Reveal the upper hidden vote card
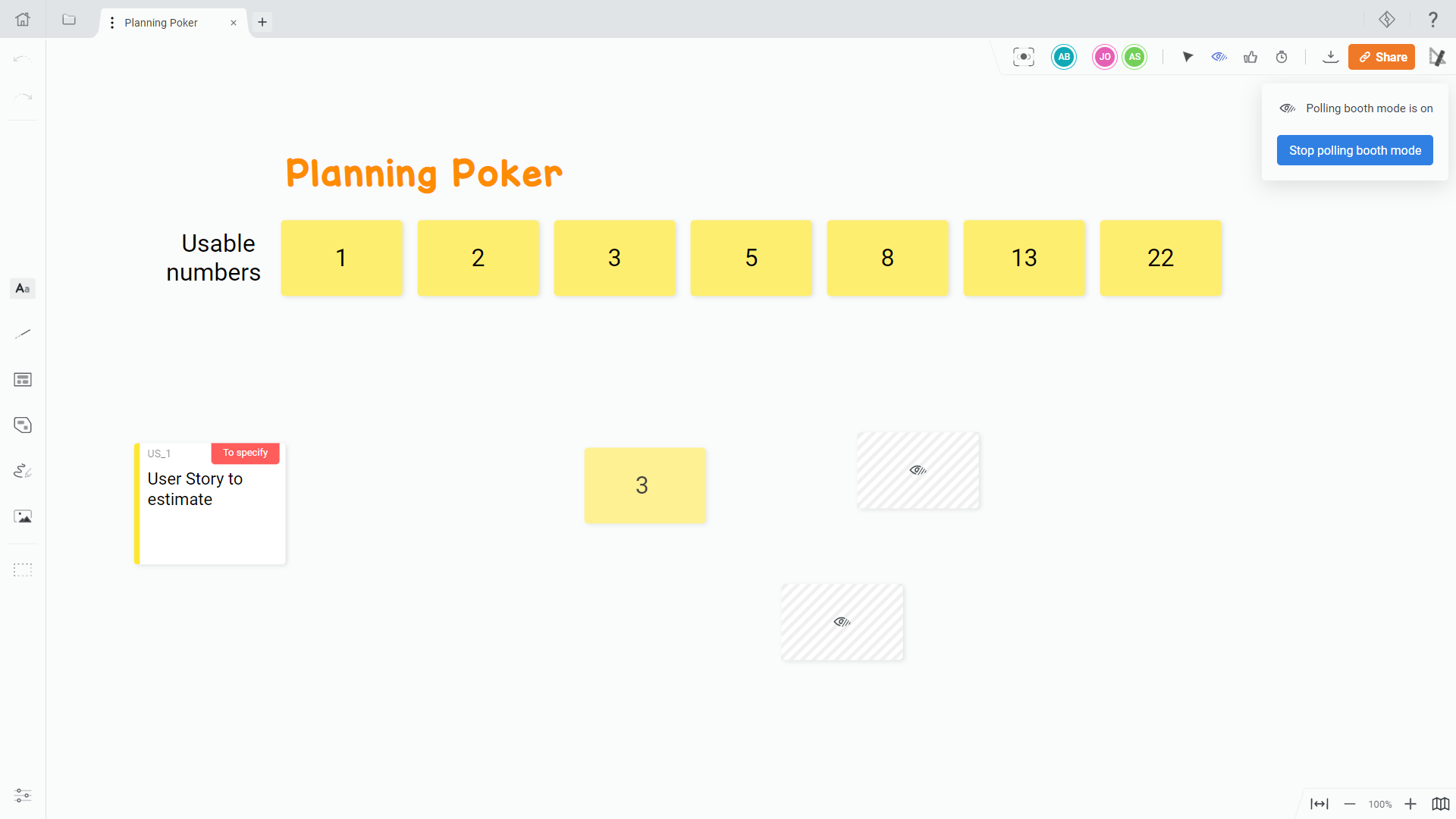Viewport: 1456px width, 819px height. click(918, 470)
